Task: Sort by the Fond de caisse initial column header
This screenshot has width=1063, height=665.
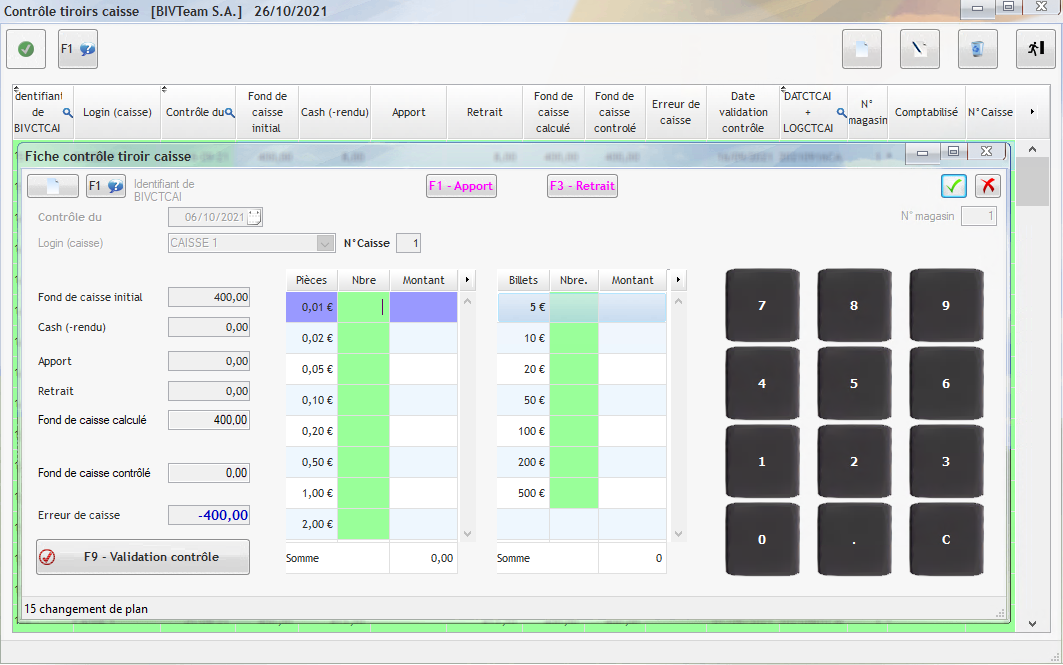Action: point(267,112)
